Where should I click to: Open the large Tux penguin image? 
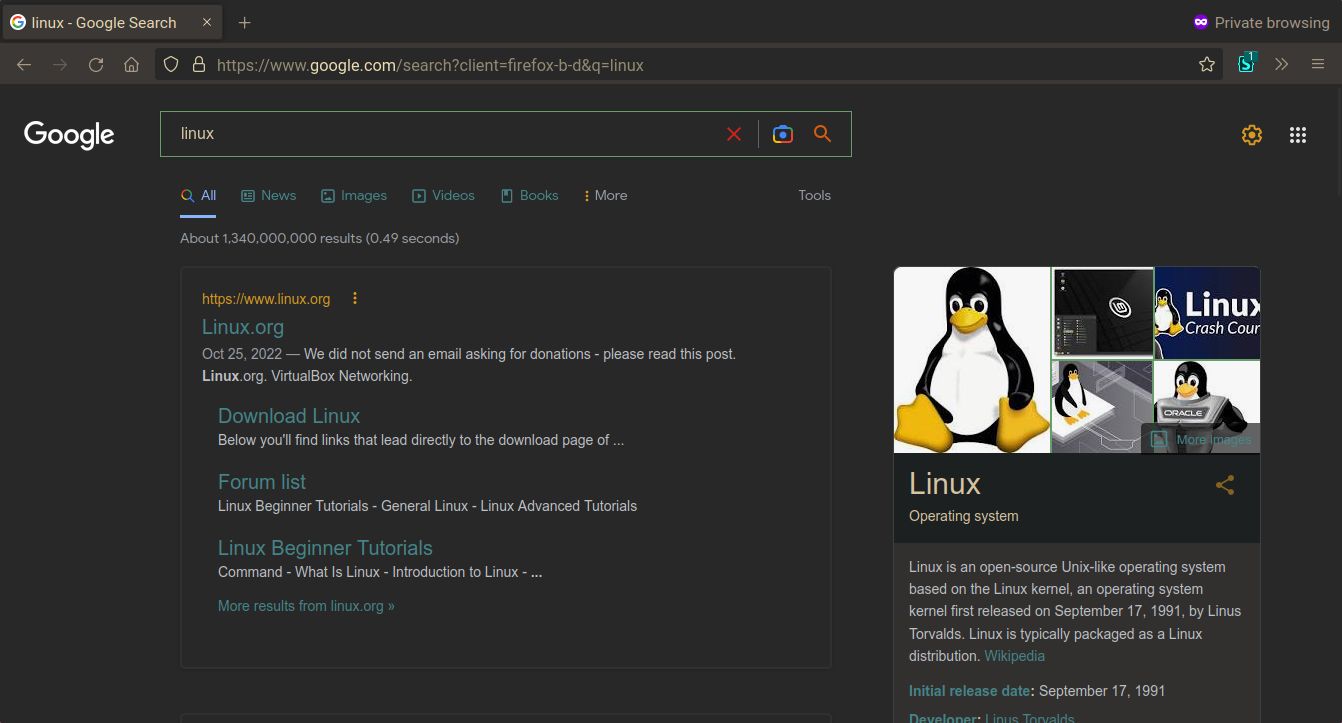tap(972, 360)
